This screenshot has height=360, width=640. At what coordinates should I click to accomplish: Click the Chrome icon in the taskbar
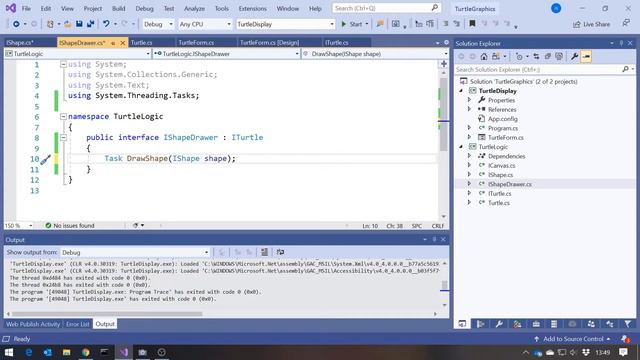coord(86,352)
